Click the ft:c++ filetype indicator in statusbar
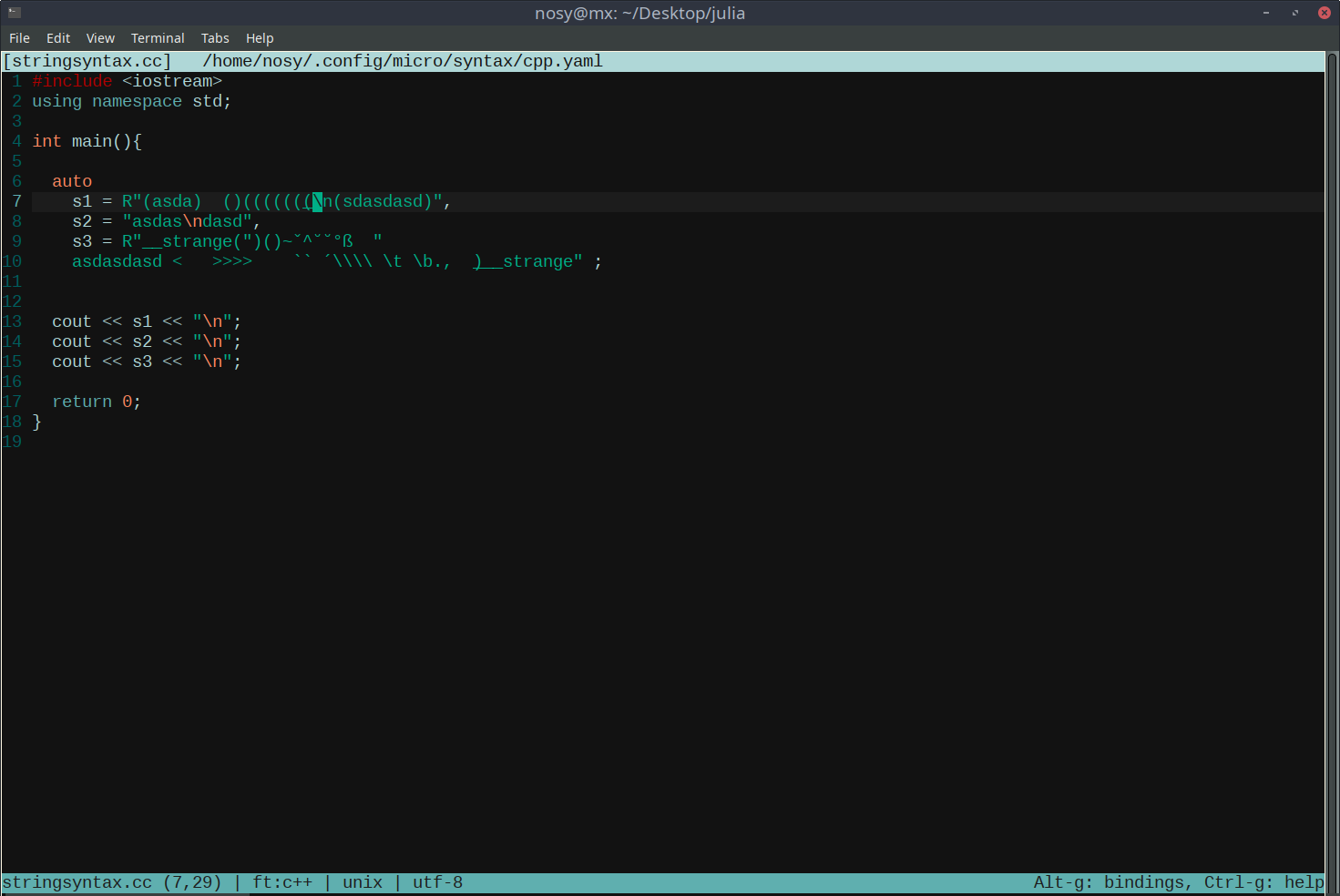This screenshot has height=896, width=1340. (283, 881)
